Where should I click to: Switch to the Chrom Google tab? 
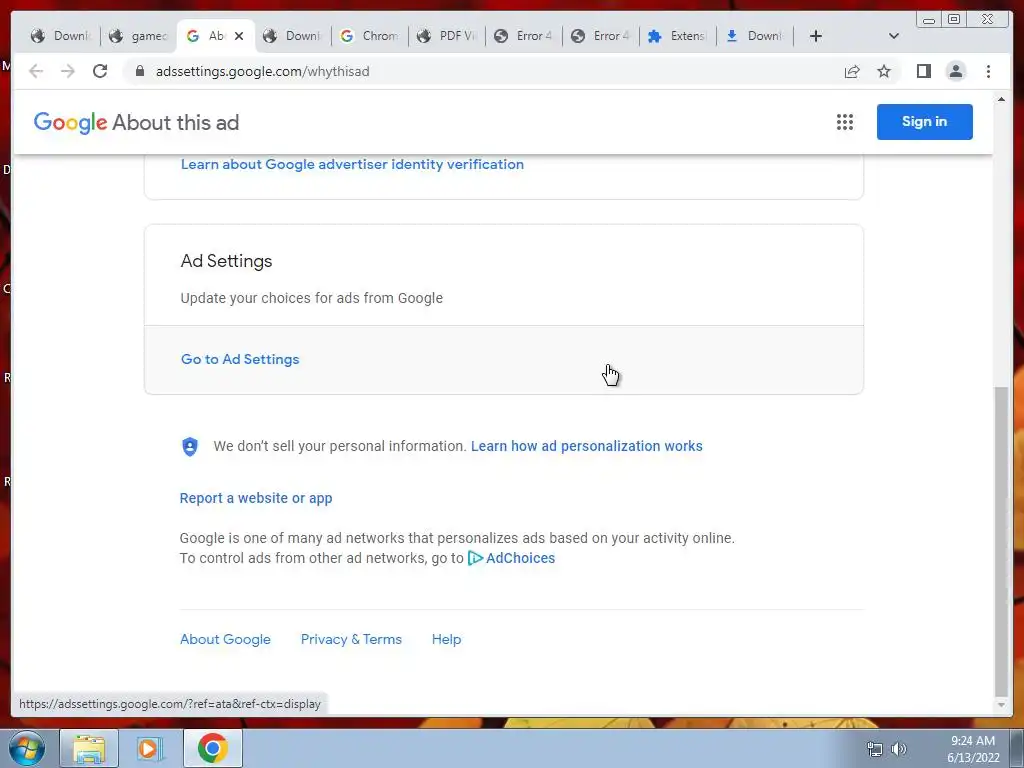tap(369, 36)
